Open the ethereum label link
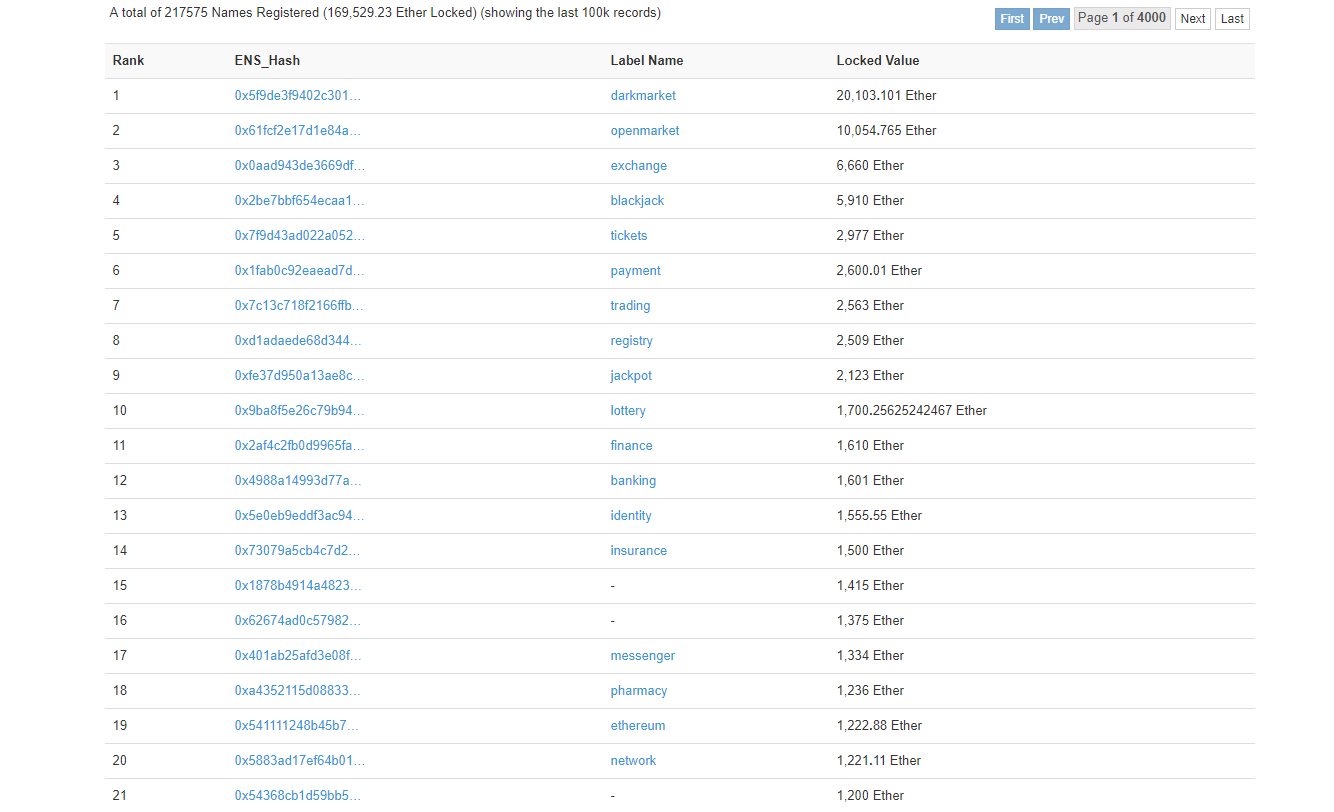This screenshot has width=1334, height=812. click(638, 726)
